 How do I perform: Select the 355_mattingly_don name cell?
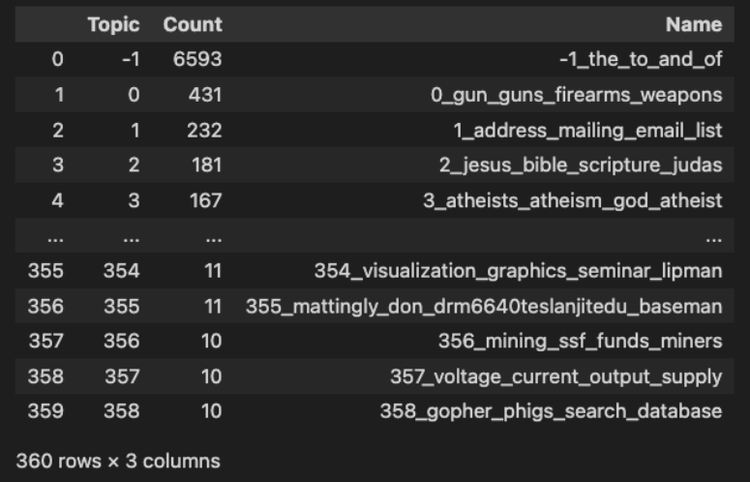click(x=484, y=306)
